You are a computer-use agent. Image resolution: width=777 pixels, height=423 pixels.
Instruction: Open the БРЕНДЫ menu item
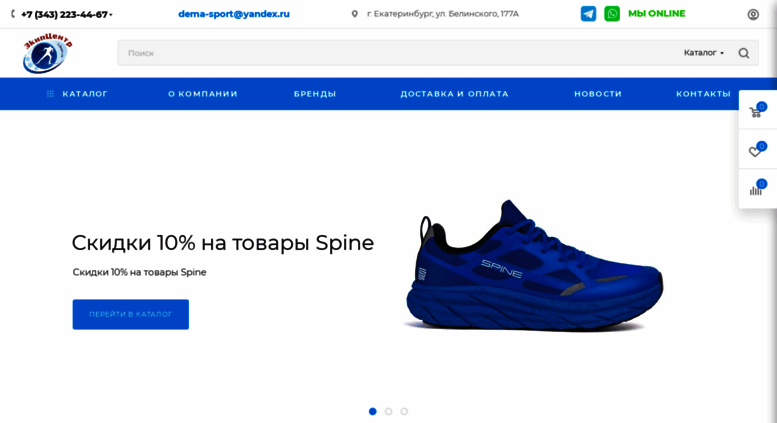click(315, 94)
